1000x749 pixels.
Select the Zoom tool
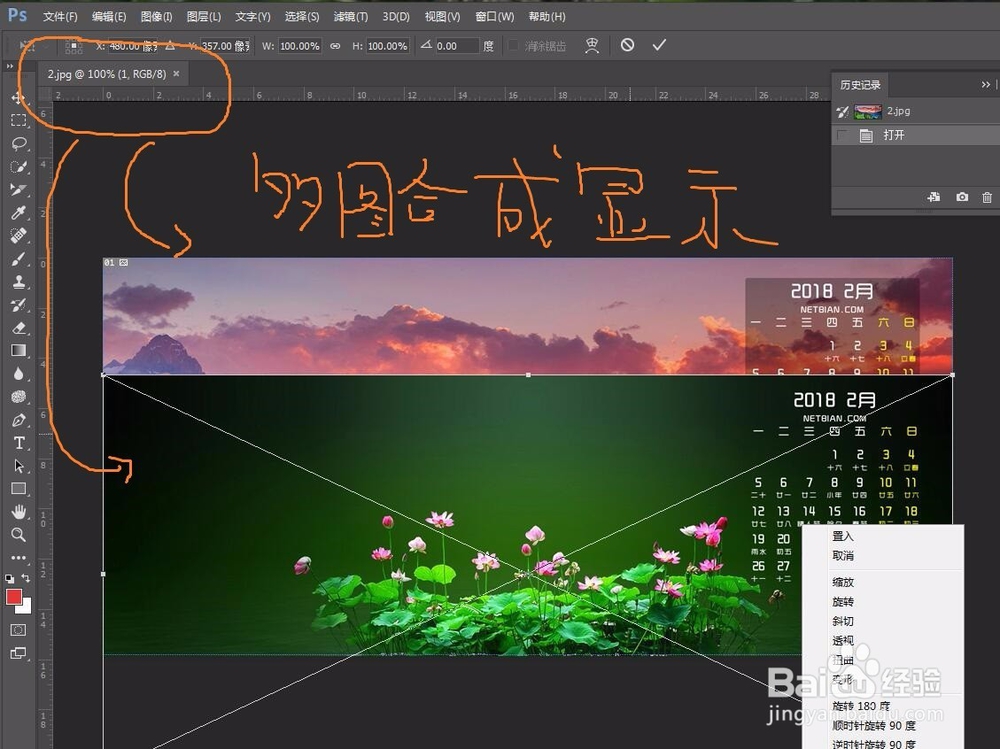tap(18, 535)
